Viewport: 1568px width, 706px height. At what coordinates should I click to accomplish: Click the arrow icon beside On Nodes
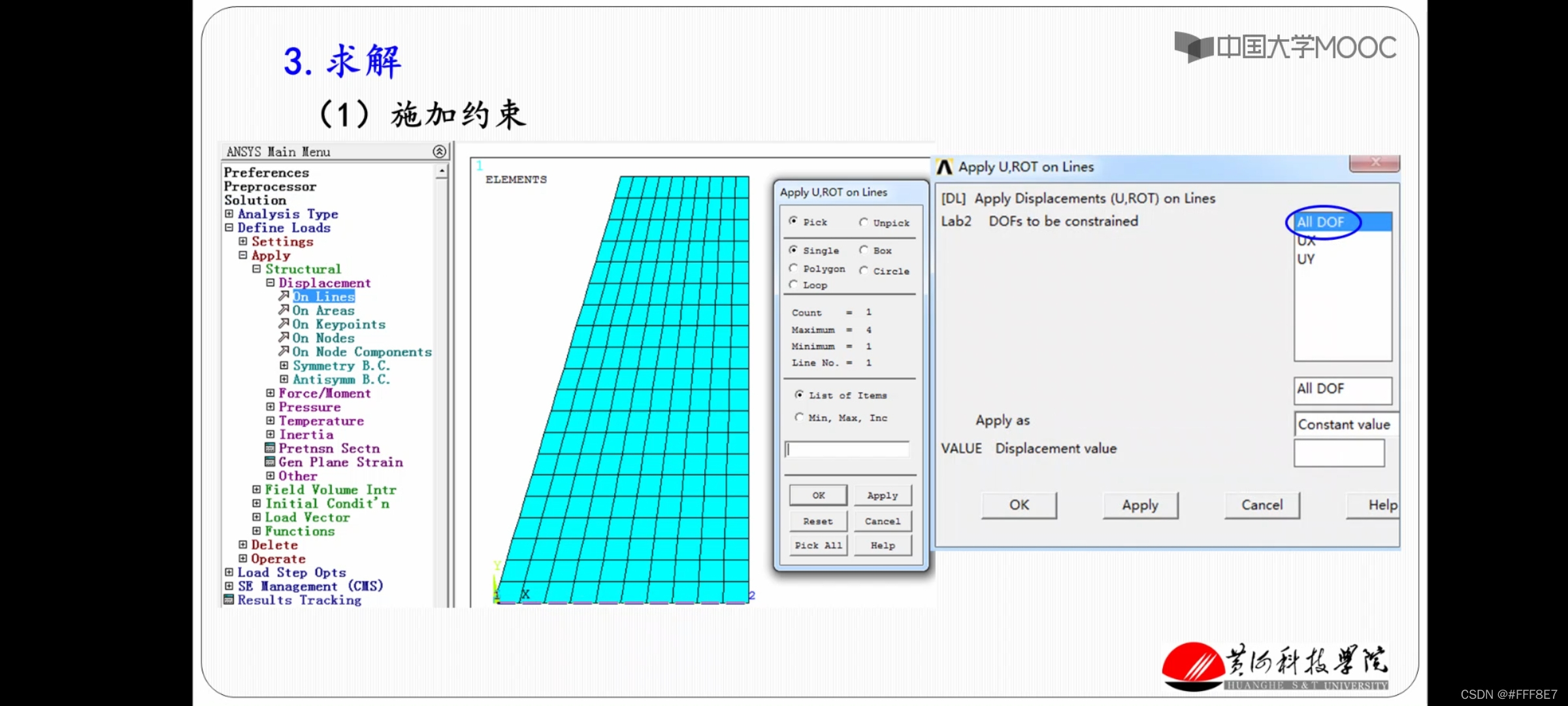coord(284,337)
